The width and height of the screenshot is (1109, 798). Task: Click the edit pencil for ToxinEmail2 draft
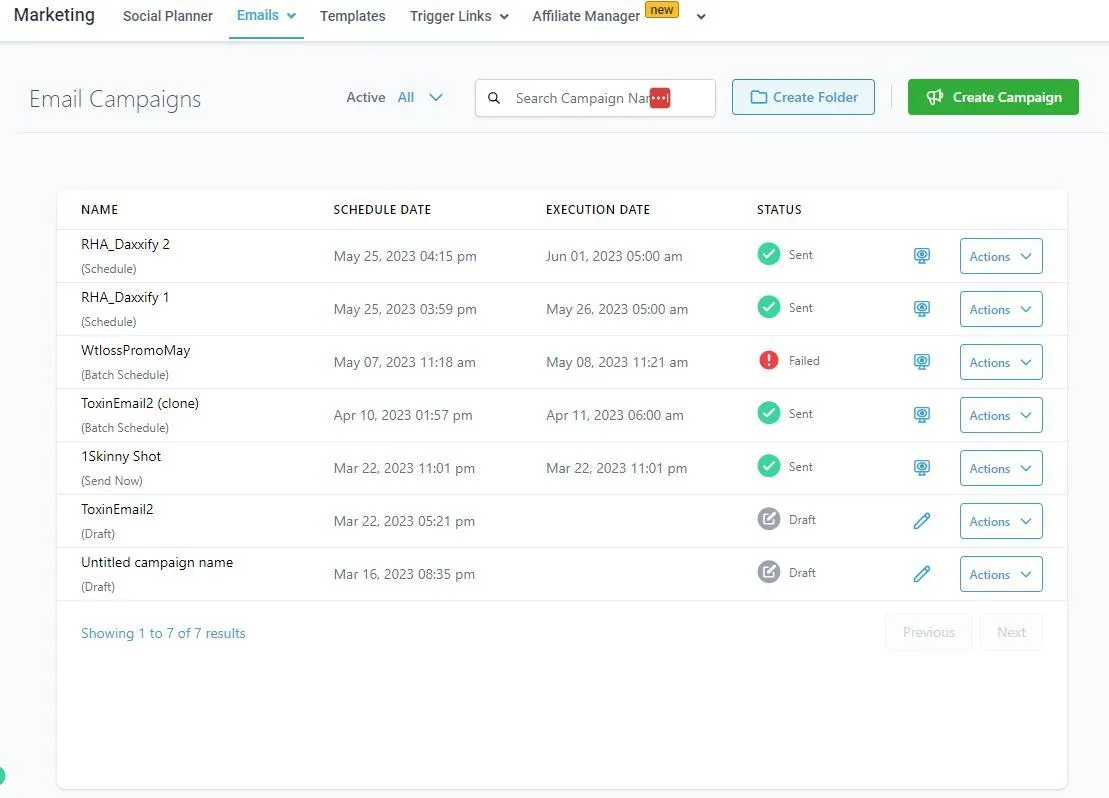[x=921, y=521]
